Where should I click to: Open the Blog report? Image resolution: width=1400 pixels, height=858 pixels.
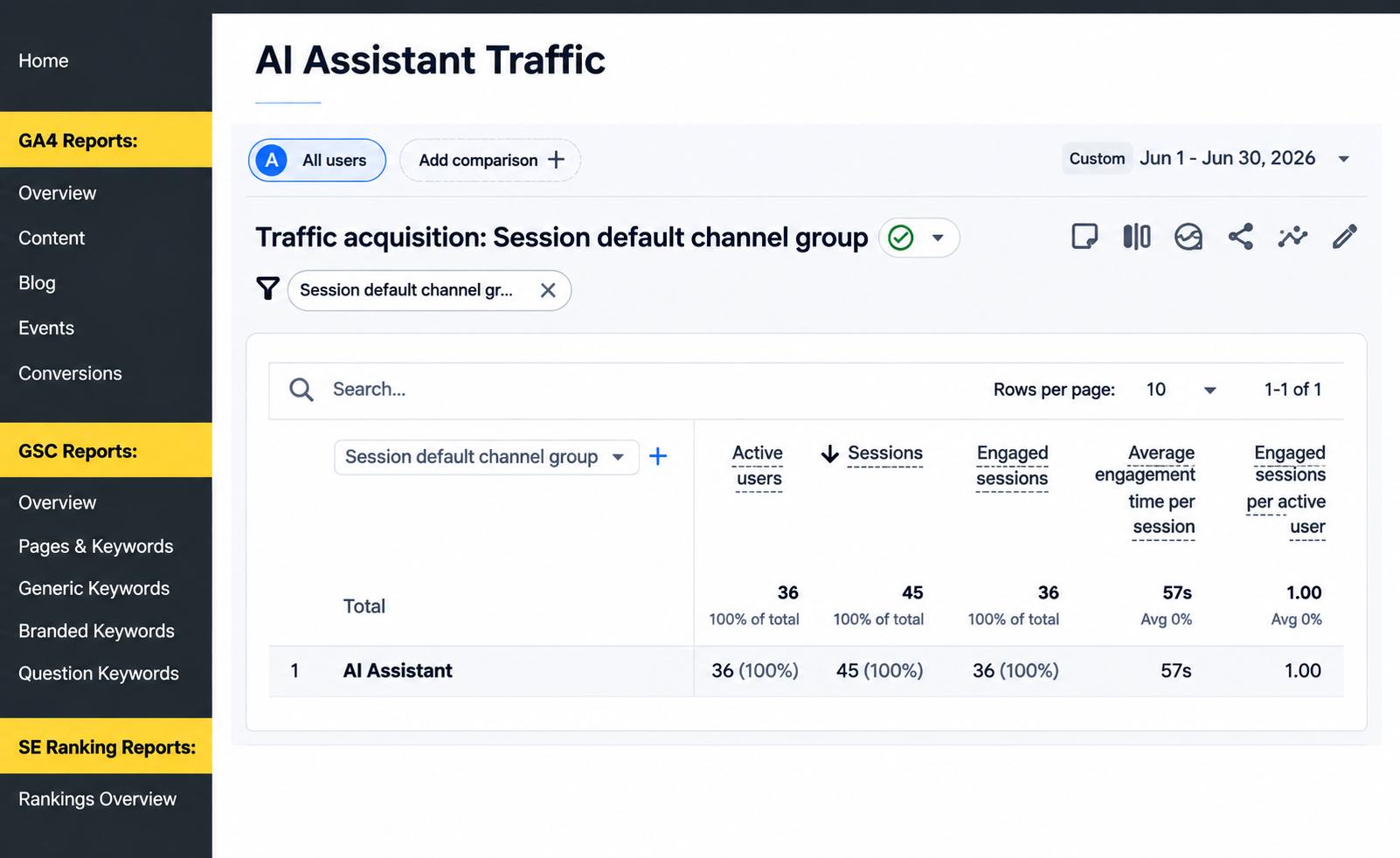(37, 283)
